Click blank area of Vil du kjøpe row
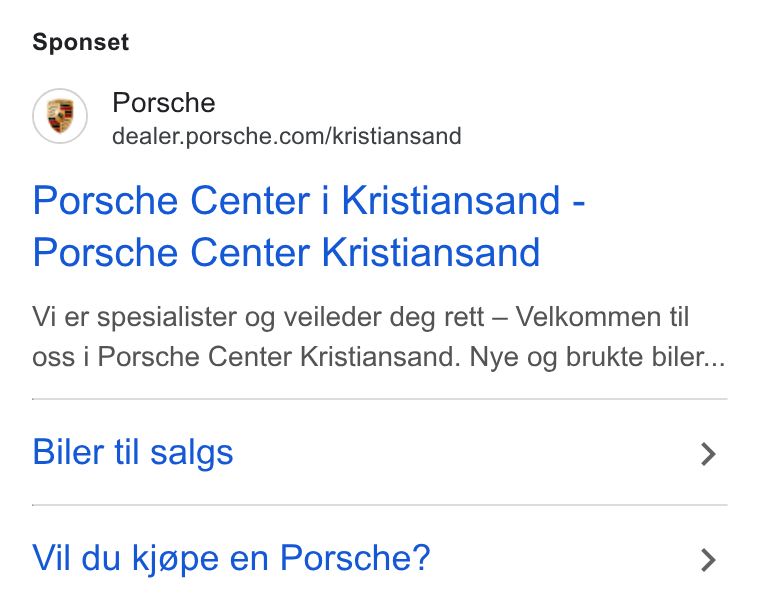Viewport: 760px width, 610px height. [x=562, y=559]
